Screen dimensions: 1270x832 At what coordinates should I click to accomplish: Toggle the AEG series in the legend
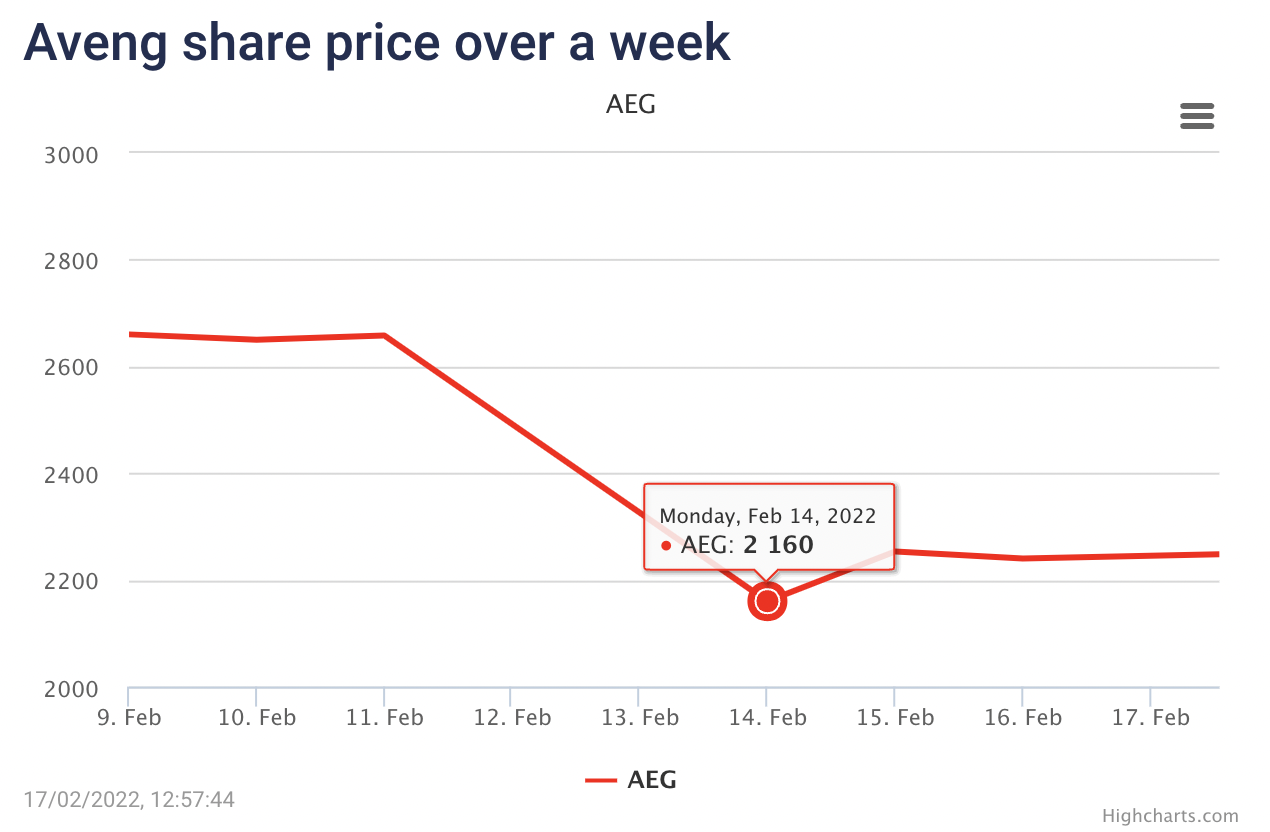coord(652,780)
